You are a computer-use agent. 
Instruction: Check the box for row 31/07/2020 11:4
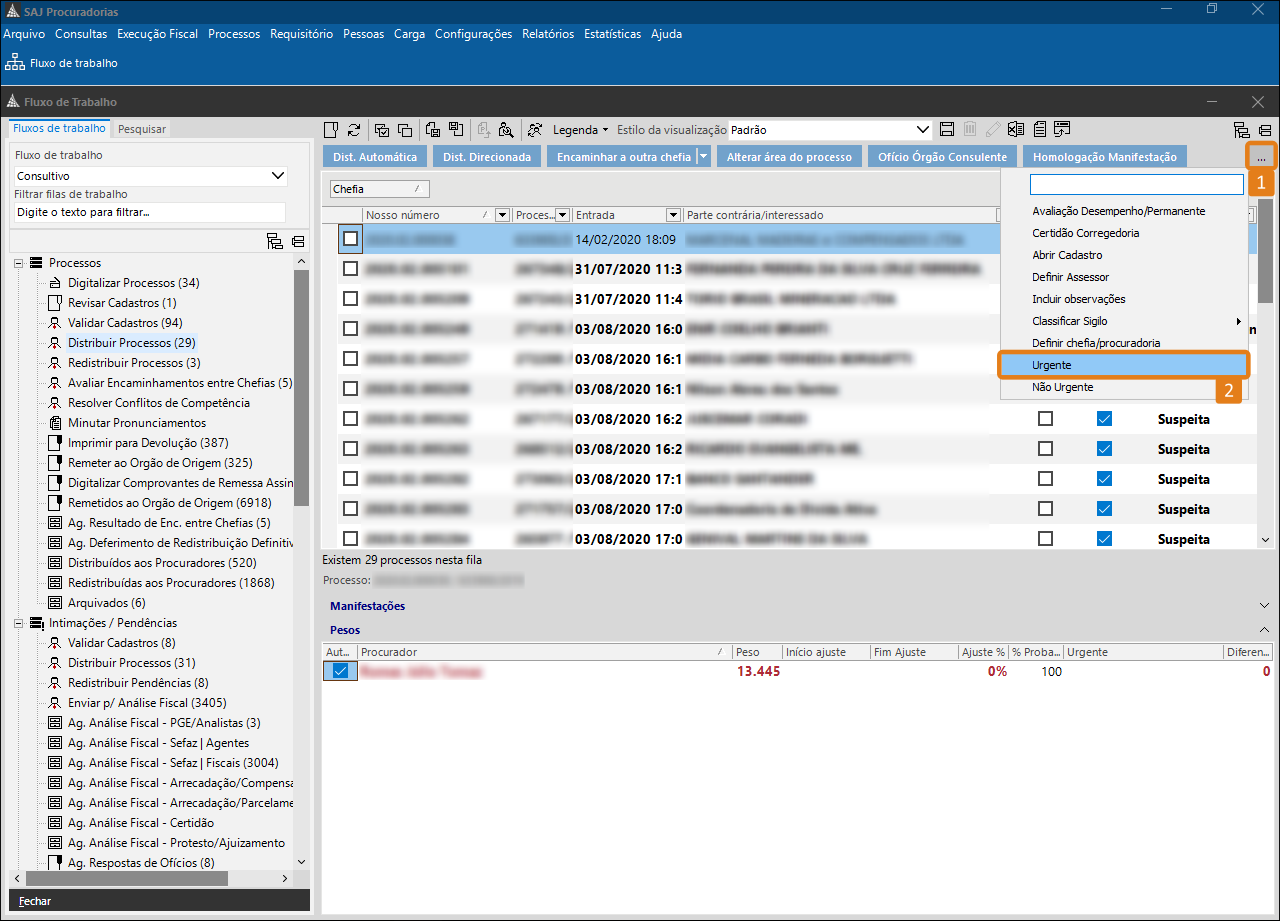pyautogui.click(x=350, y=298)
